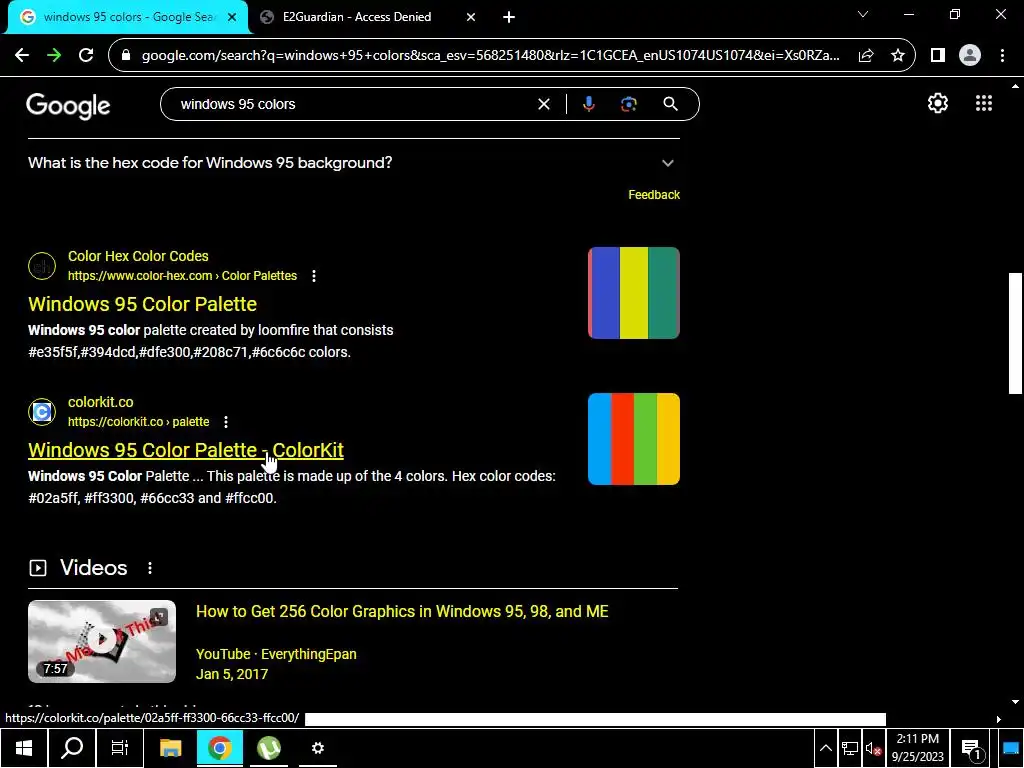1024x768 pixels.
Task: Start voice search with microphone icon
Action: (588, 104)
